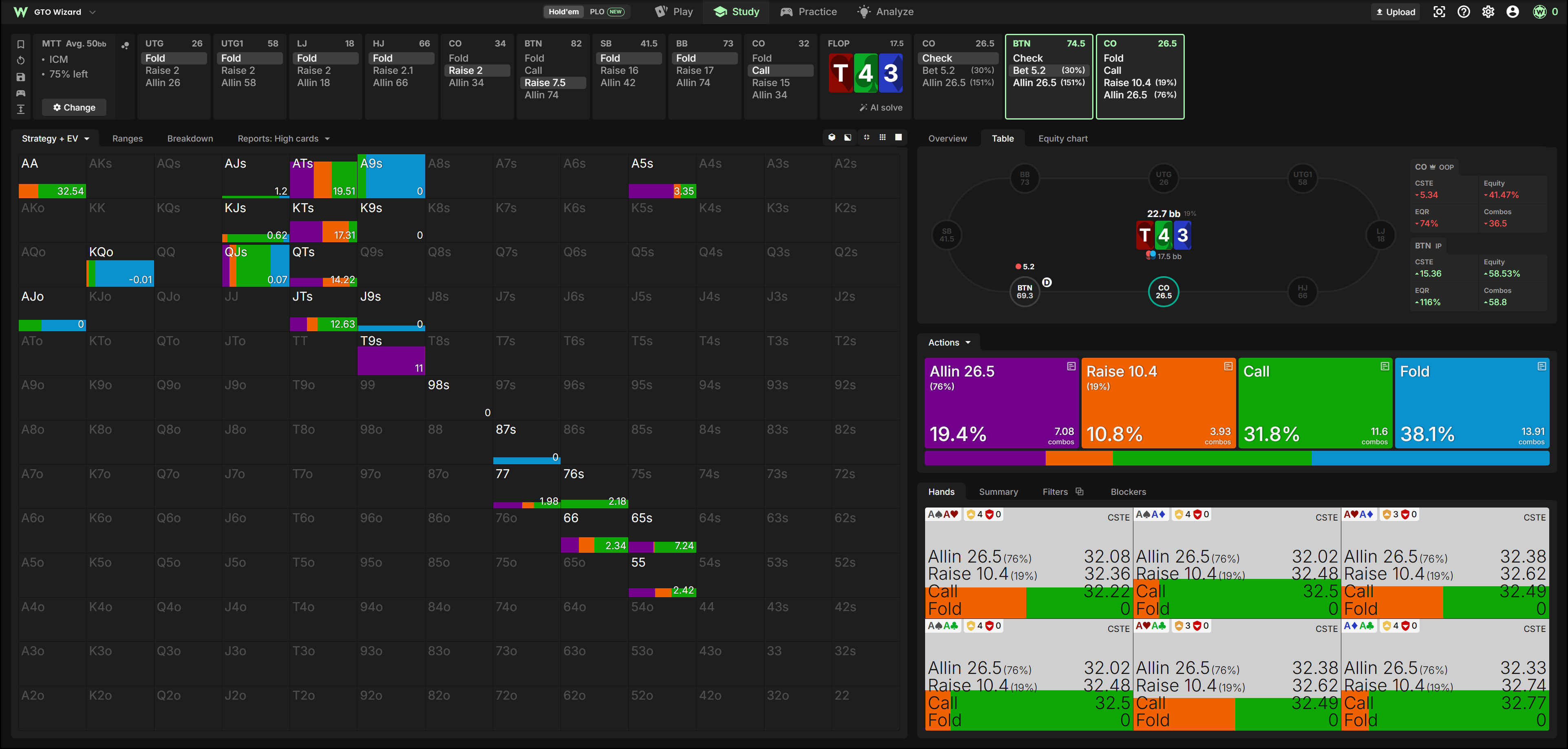This screenshot has width=1568, height=749.
Task: Open the help question mark icon
Action: point(1464,11)
